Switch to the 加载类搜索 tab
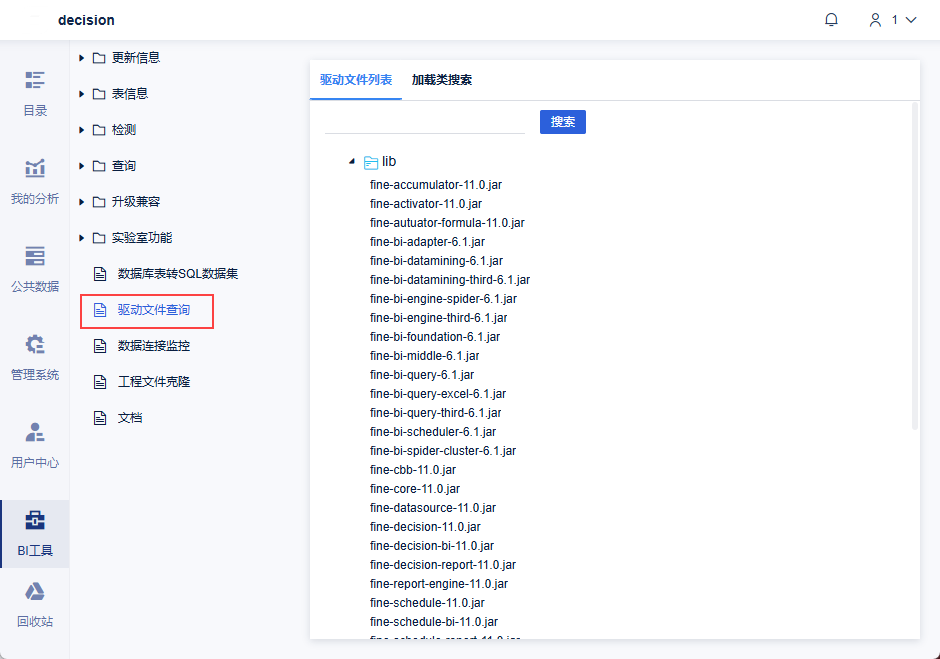This screenshot has width=940, height=659. [x=442, y=80]
